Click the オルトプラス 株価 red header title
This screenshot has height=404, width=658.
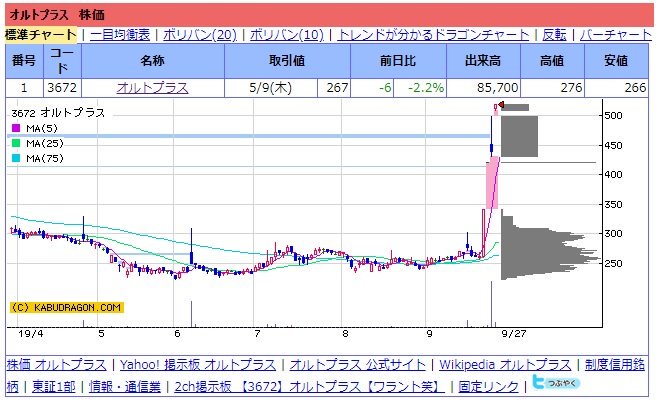57,15
